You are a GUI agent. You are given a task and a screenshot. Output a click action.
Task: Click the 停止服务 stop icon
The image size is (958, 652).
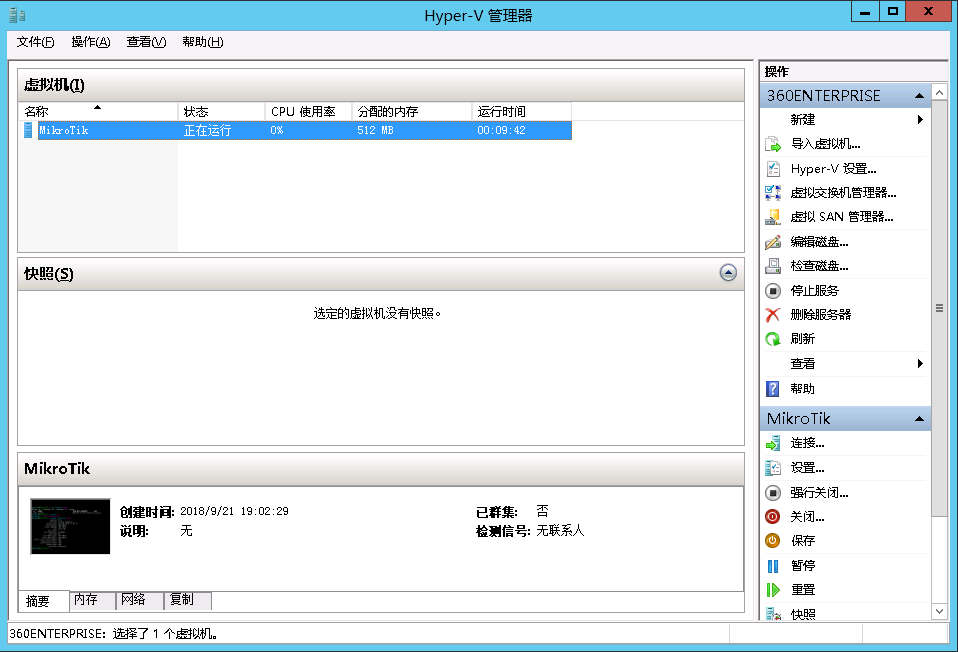(x=773, y=291)
